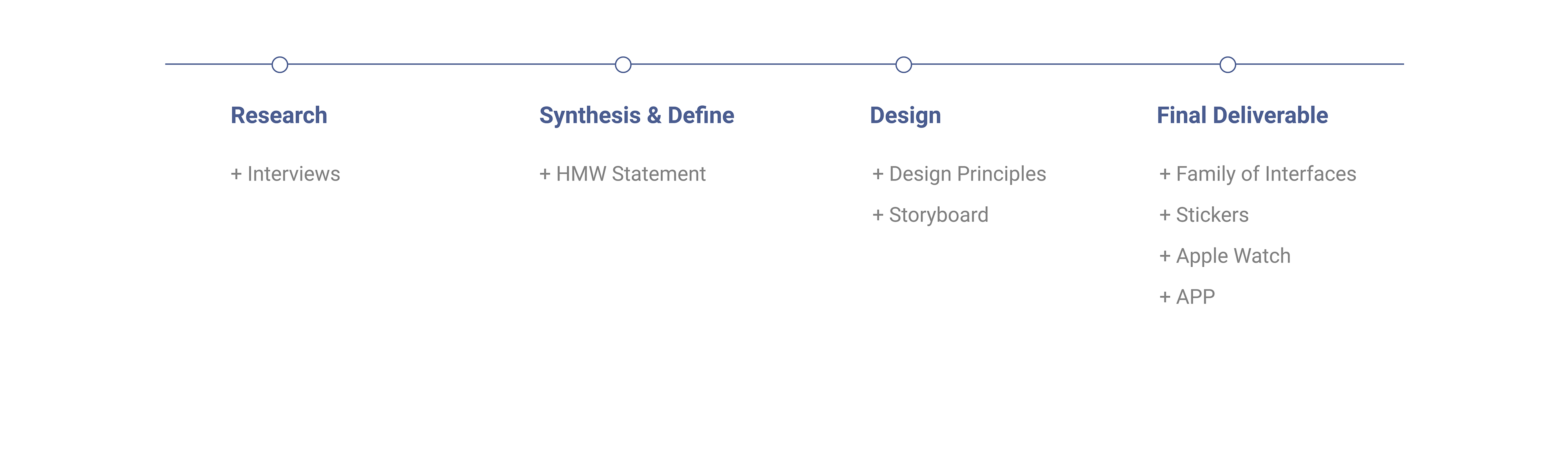Image resolution: width=1568 pixels, height=455 pixels.
Task: Click the plus sign before Stickers
Action: click(1165, 216)
